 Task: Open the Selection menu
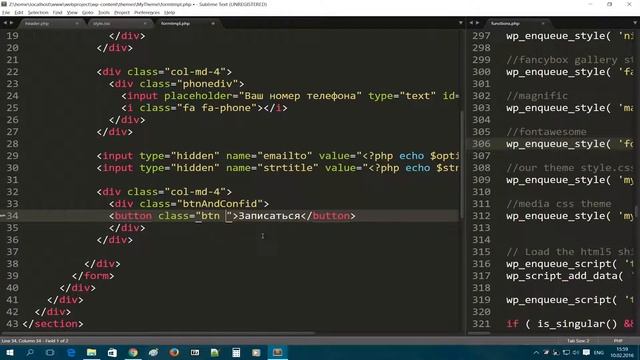point(38,13)
